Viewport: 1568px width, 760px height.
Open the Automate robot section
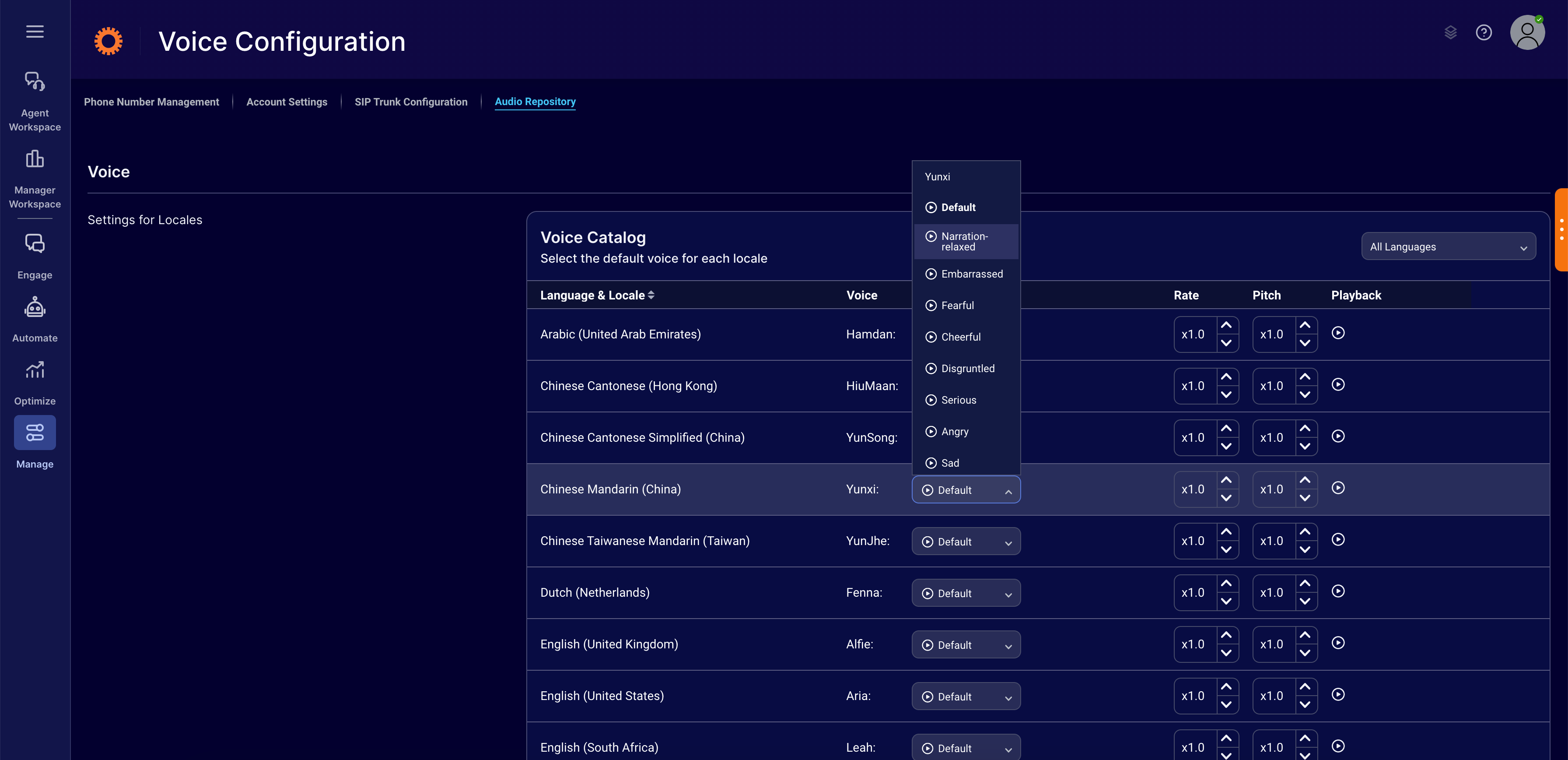click(35, 320)
